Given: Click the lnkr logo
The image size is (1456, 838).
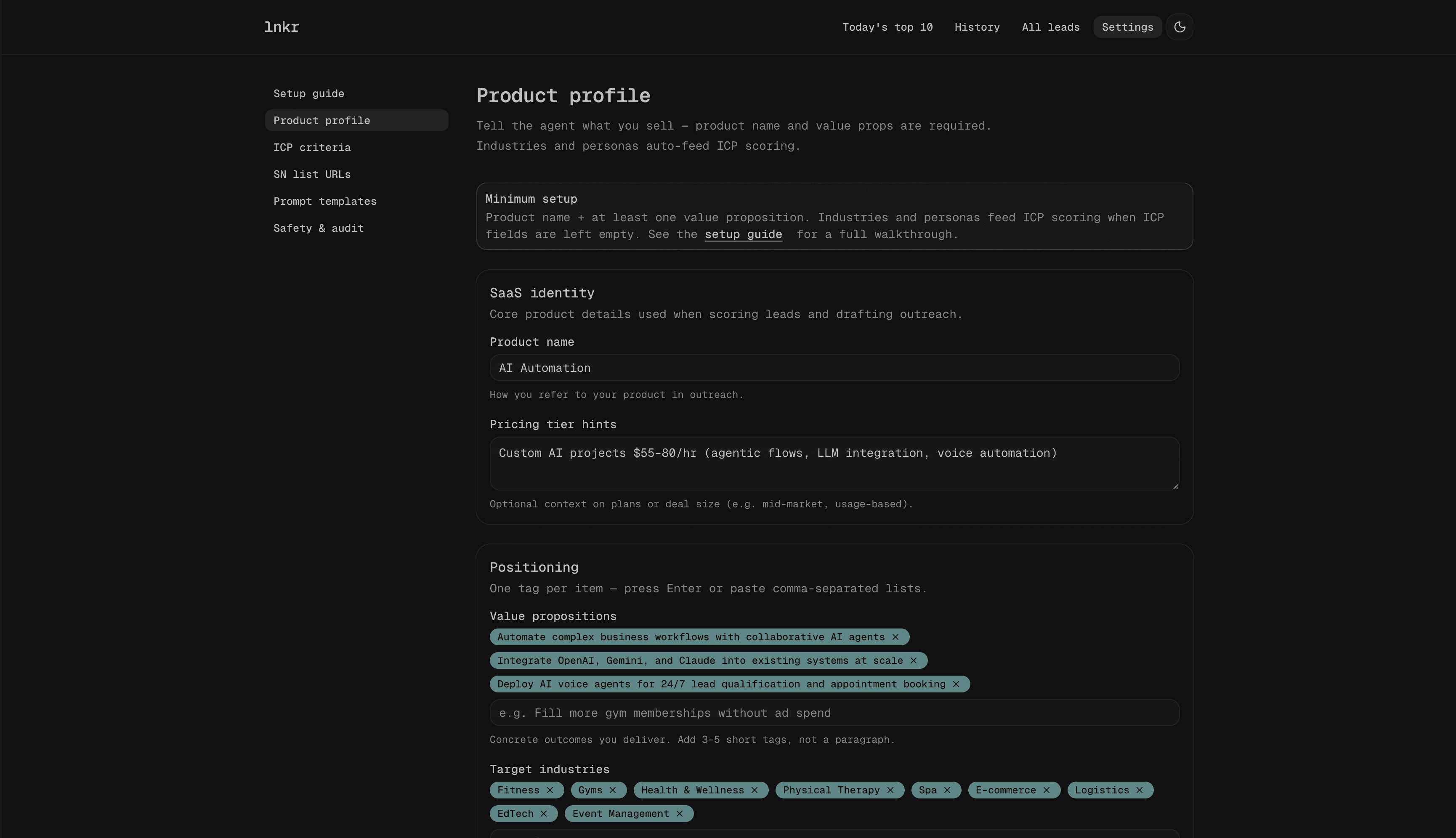Looking at the screenshot, I should [282, 27].
